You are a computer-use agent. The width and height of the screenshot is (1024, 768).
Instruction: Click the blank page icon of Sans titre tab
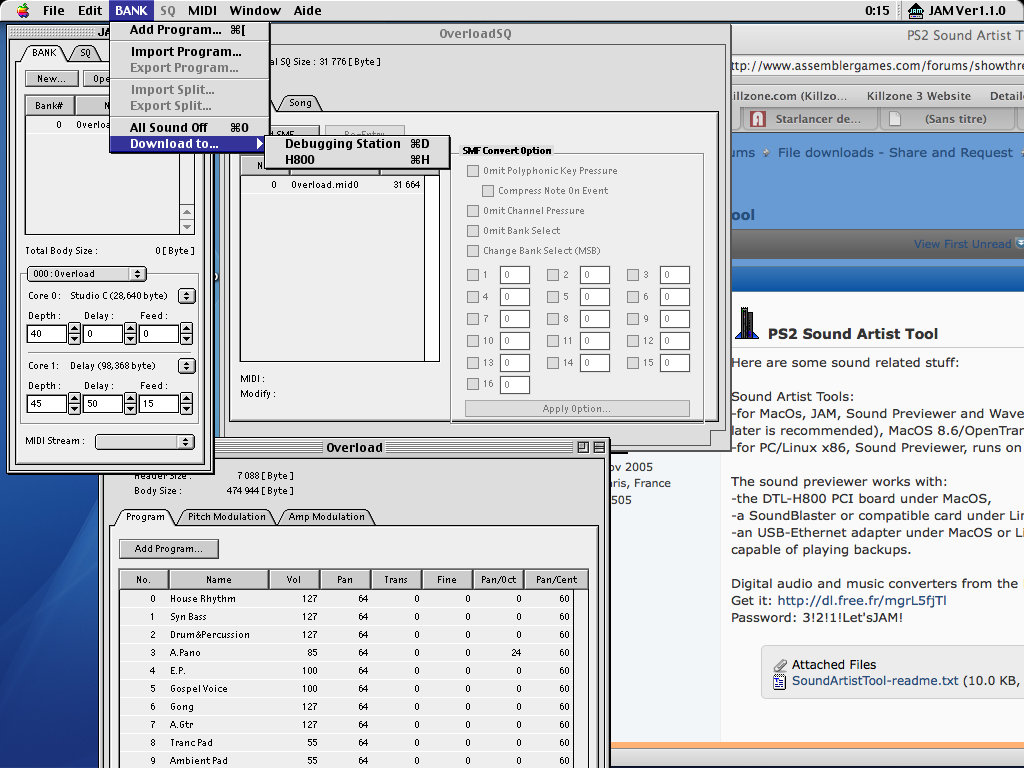pos(895,119)
